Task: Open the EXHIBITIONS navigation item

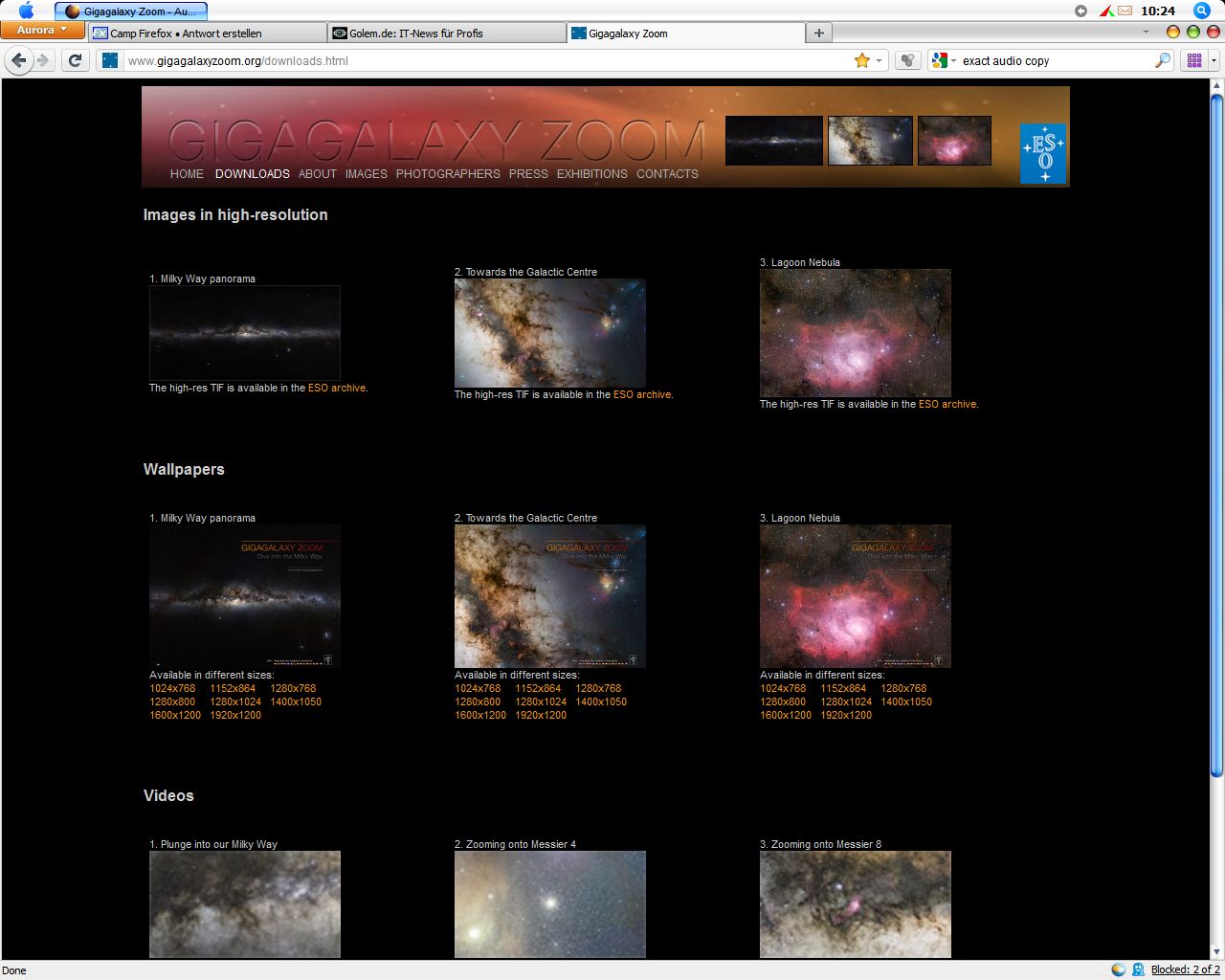Action: click(592, 174)
